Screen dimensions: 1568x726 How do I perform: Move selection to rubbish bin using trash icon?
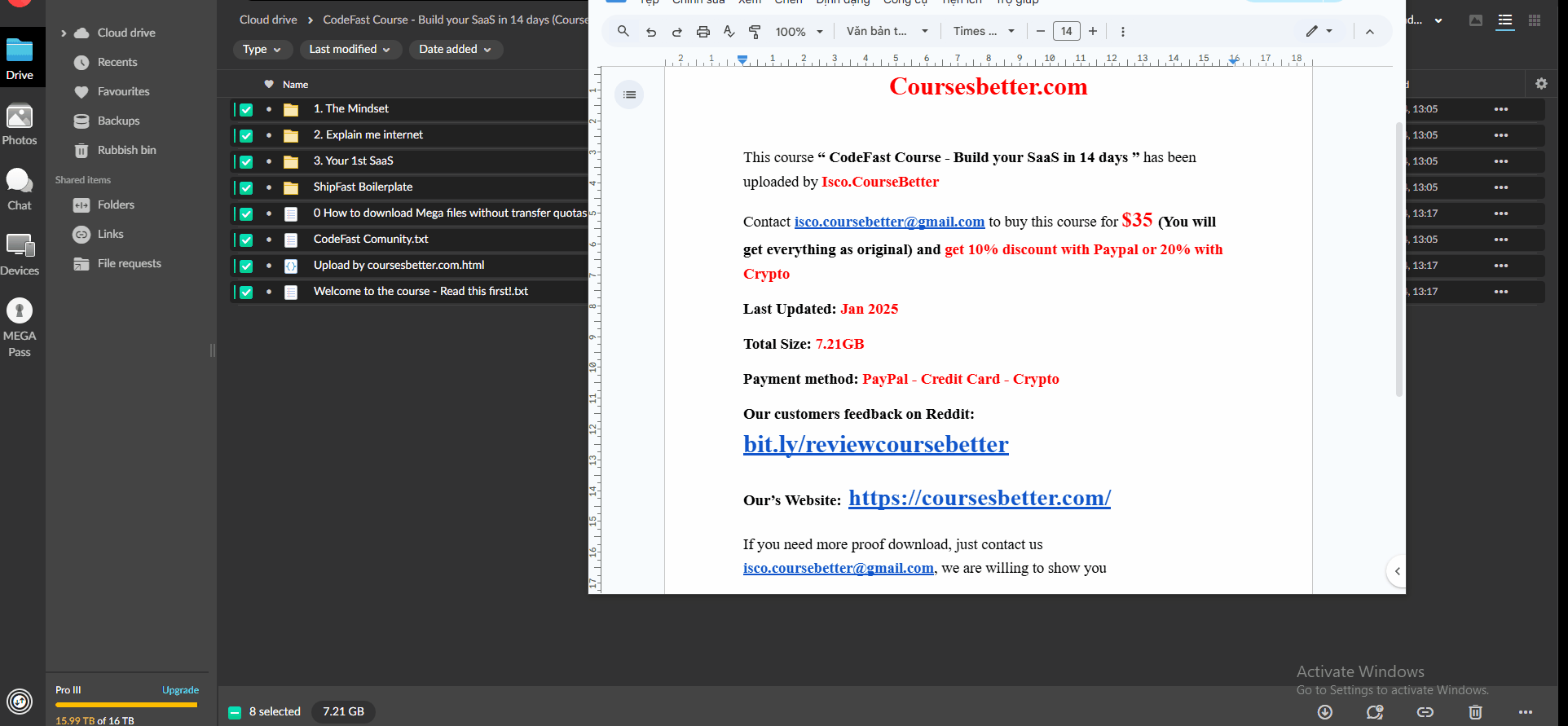1475,712
